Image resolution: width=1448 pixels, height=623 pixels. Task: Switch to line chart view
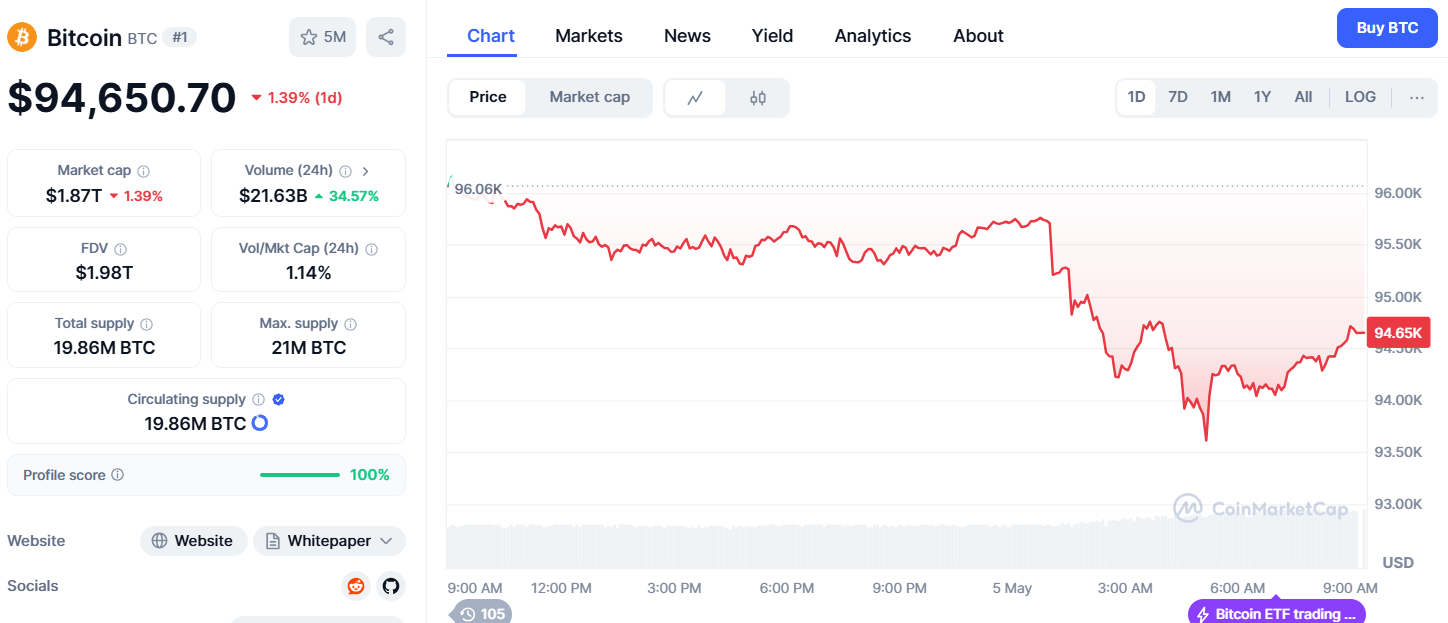tap(695, 97)
